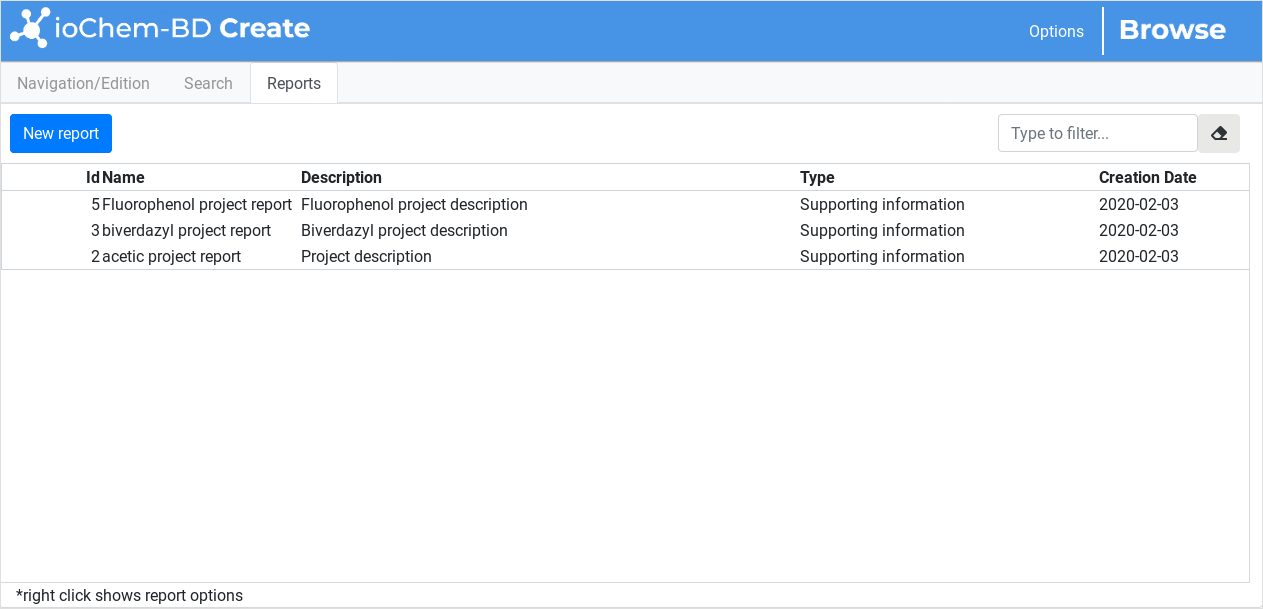
Task: Switch to the Search tab
Action: (208, 83)
